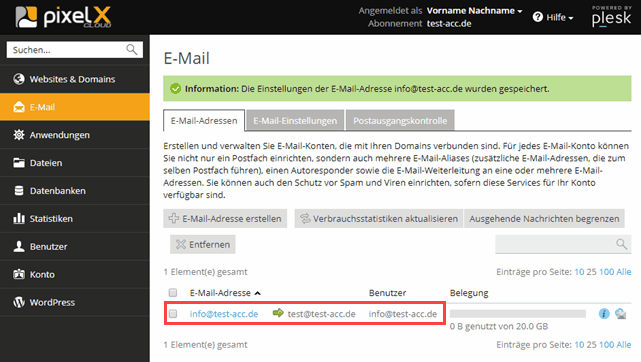The height and width of the screenshot is (362, 641).
Task: Click the WordPress logo icon
Action: pyautogui.click(x=19, y=302)
